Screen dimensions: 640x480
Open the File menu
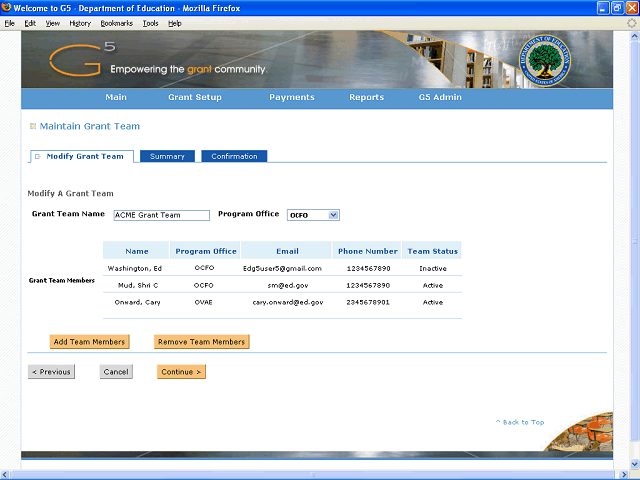point(9,23)
